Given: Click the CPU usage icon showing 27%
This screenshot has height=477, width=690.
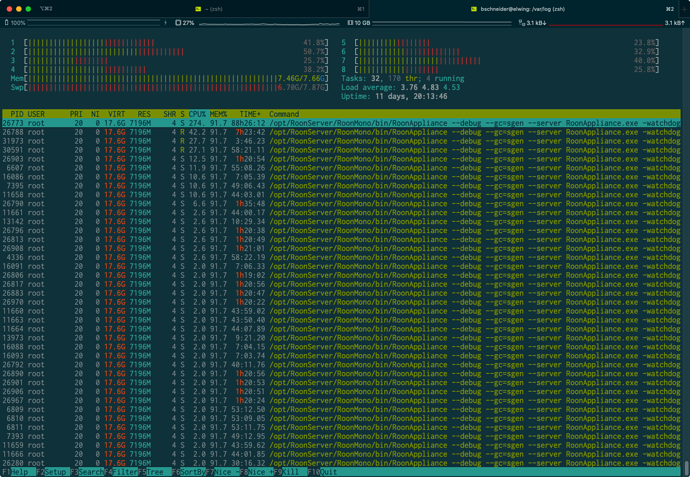Looking at the screenshot, I should tap(178, 22).
